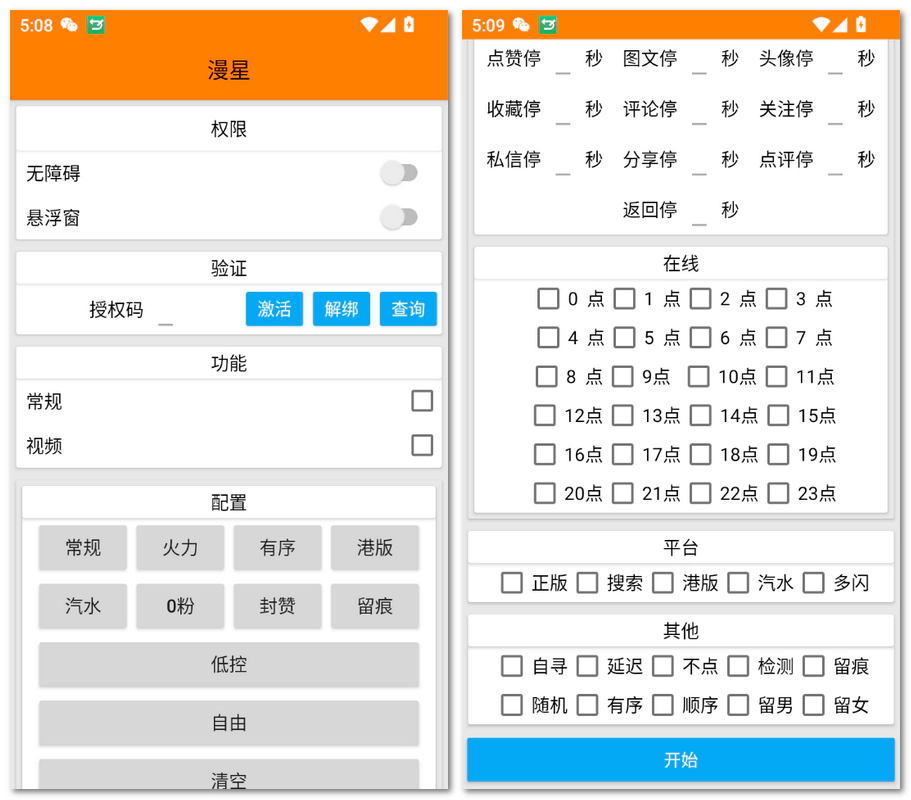Image resolution: width=911 pixels, height=800 pixels.
Task: Select the 正版 platform checkbox
Action: [x=512, y=582]
